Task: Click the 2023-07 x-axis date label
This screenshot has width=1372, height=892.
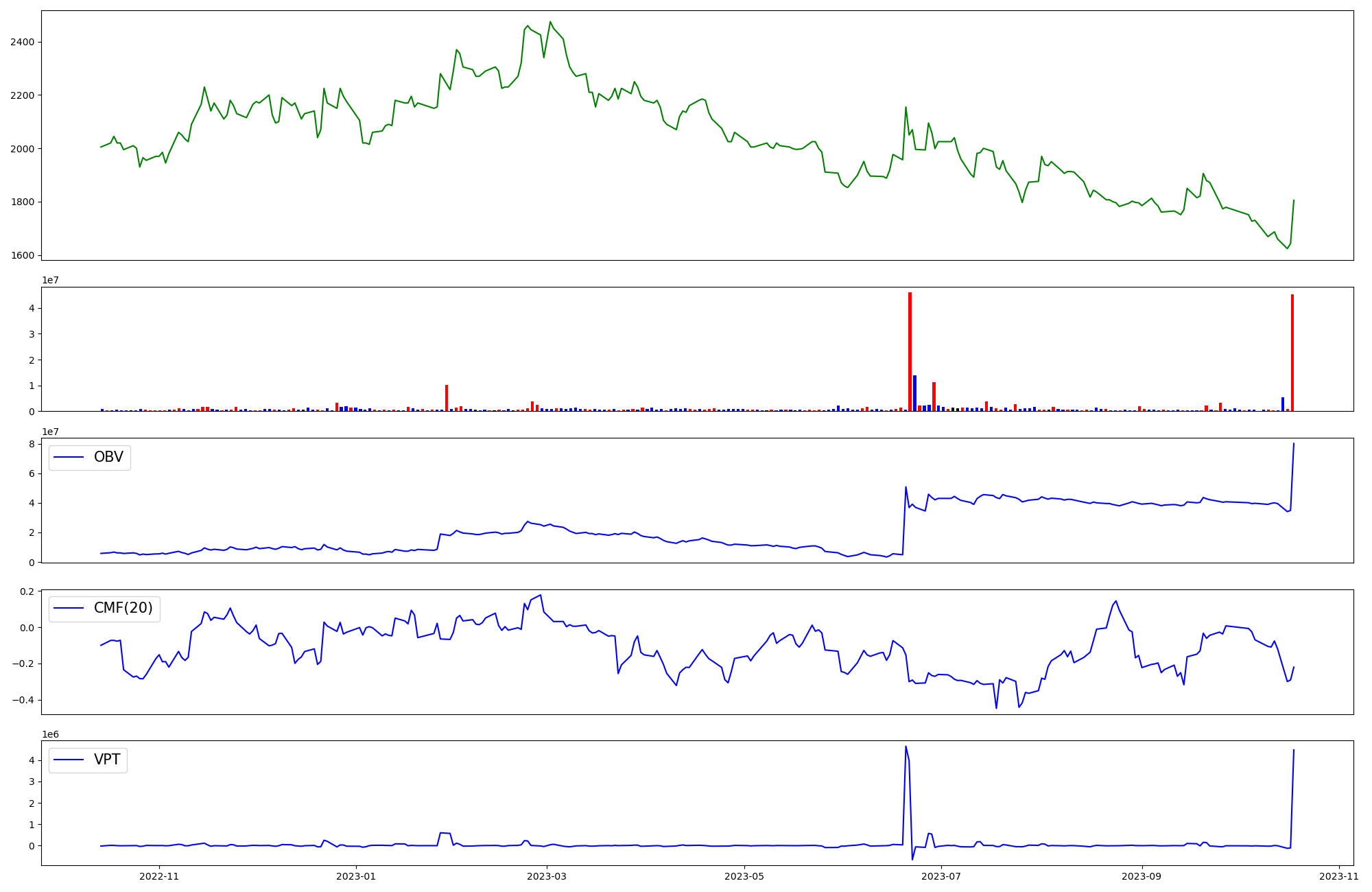Action: pyautogui.click(x=941, y=876)
